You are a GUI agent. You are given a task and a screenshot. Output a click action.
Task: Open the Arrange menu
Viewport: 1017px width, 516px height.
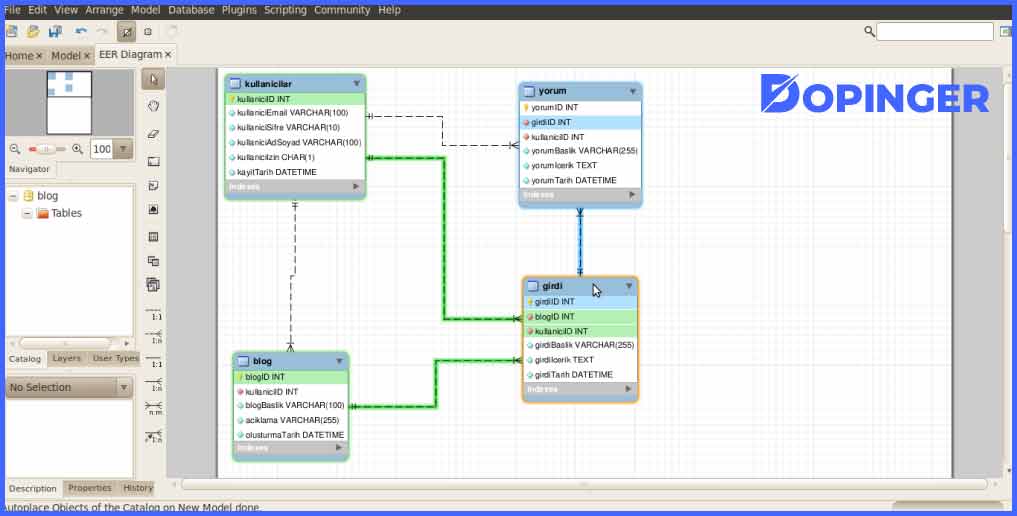tap(104, 10)
